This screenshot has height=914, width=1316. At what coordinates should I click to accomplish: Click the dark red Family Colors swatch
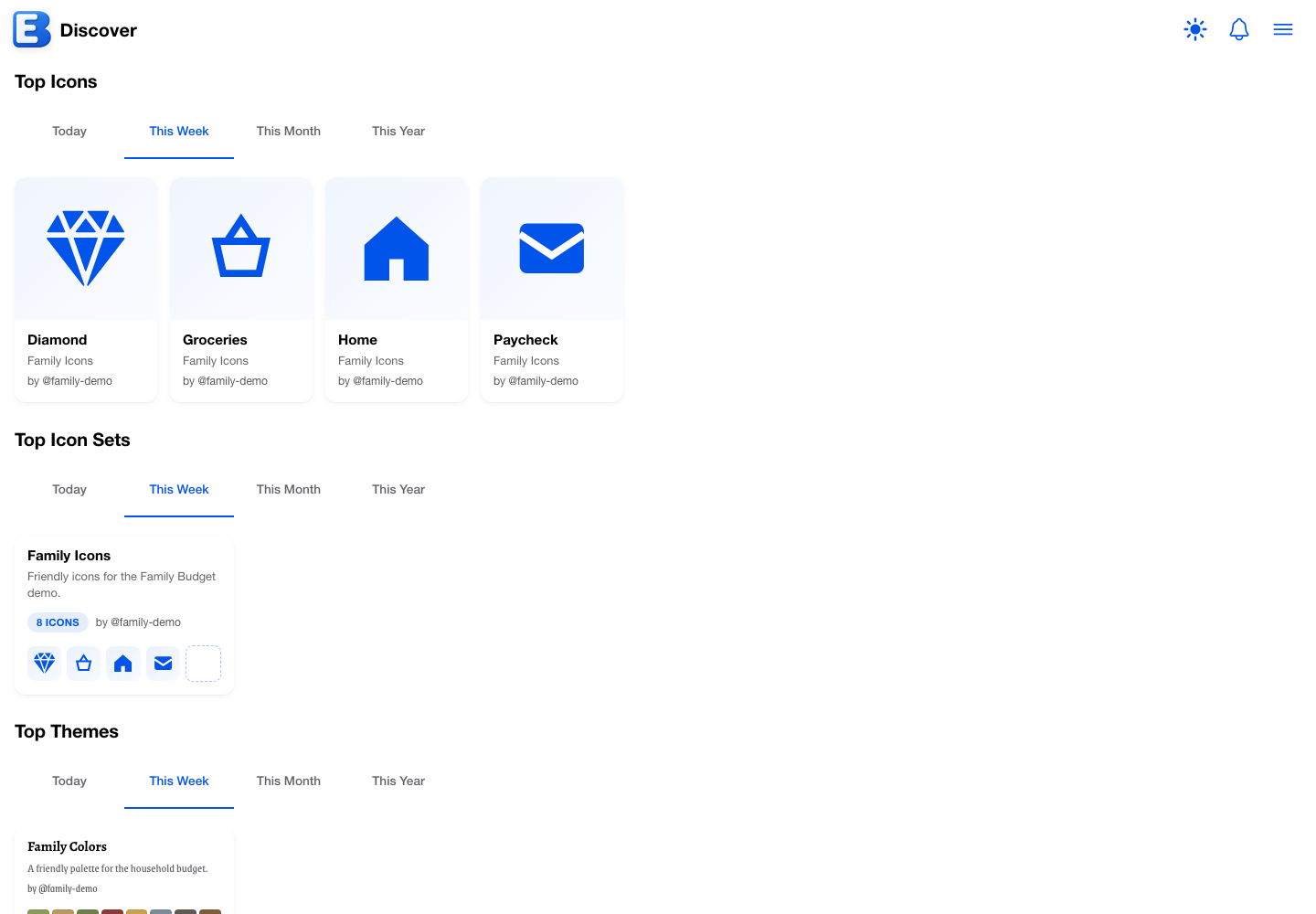click(112, 912)
